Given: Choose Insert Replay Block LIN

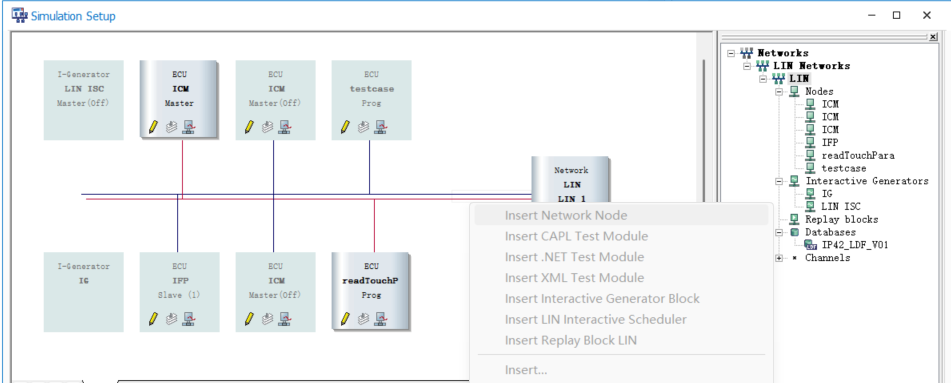Looking at the screenshot, I should [x=621, y=340].
